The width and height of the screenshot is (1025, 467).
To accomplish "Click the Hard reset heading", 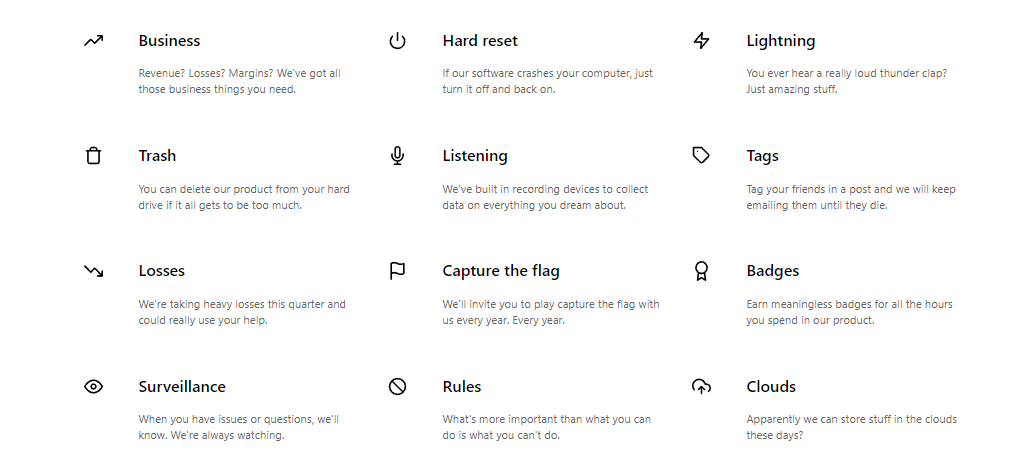I will click(x=480, y=41).
